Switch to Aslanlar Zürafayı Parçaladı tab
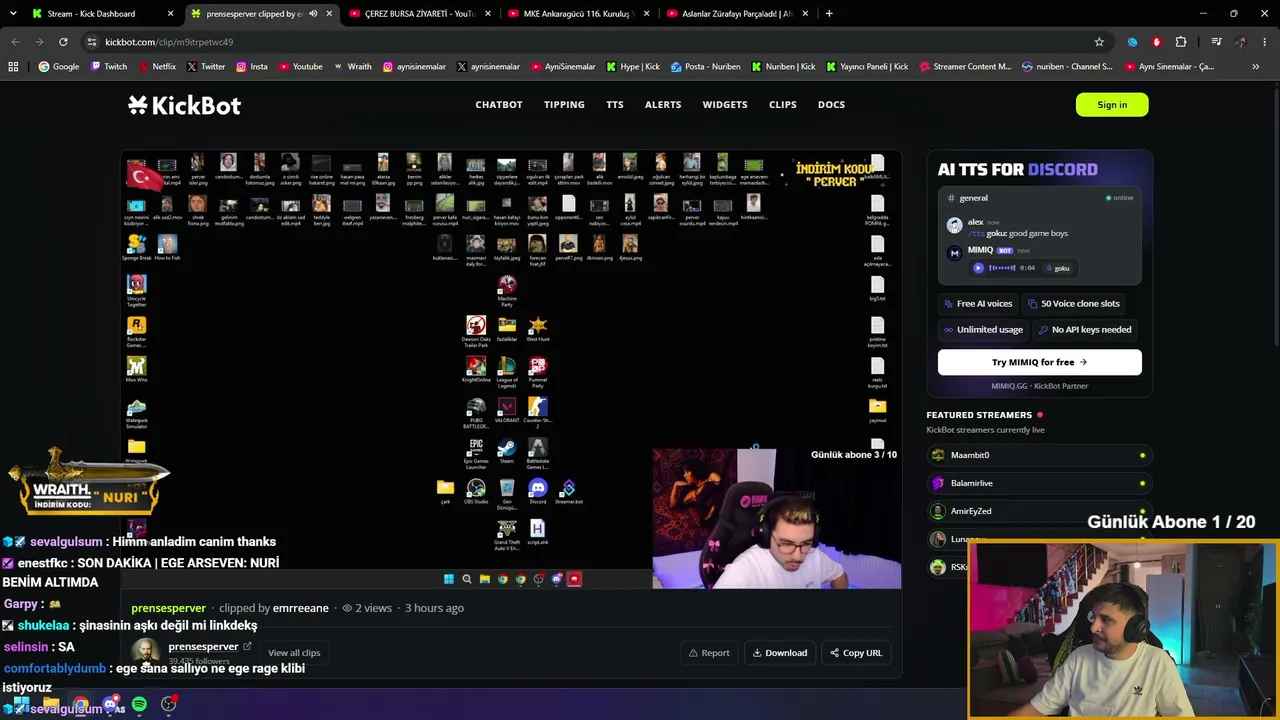Screen dimensions: 1280x720 pos(736,14)
